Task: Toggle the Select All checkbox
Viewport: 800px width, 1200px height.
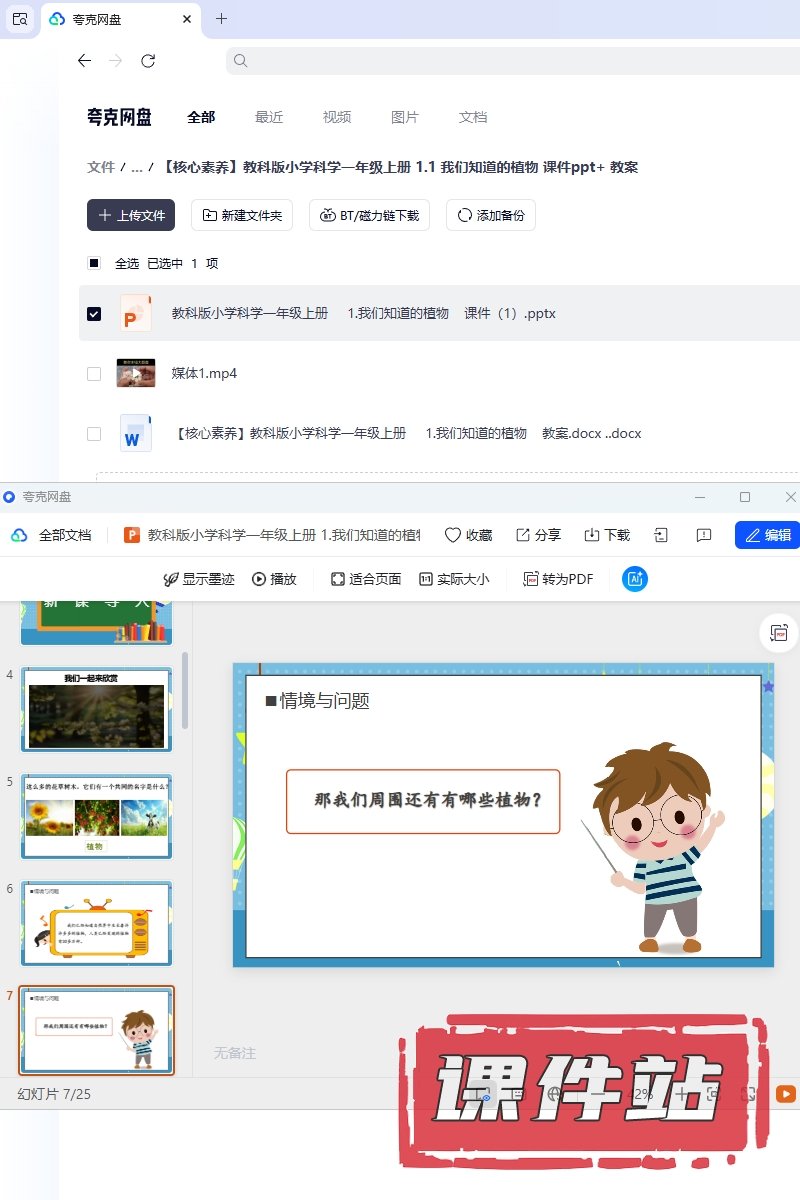Action: 94,264
